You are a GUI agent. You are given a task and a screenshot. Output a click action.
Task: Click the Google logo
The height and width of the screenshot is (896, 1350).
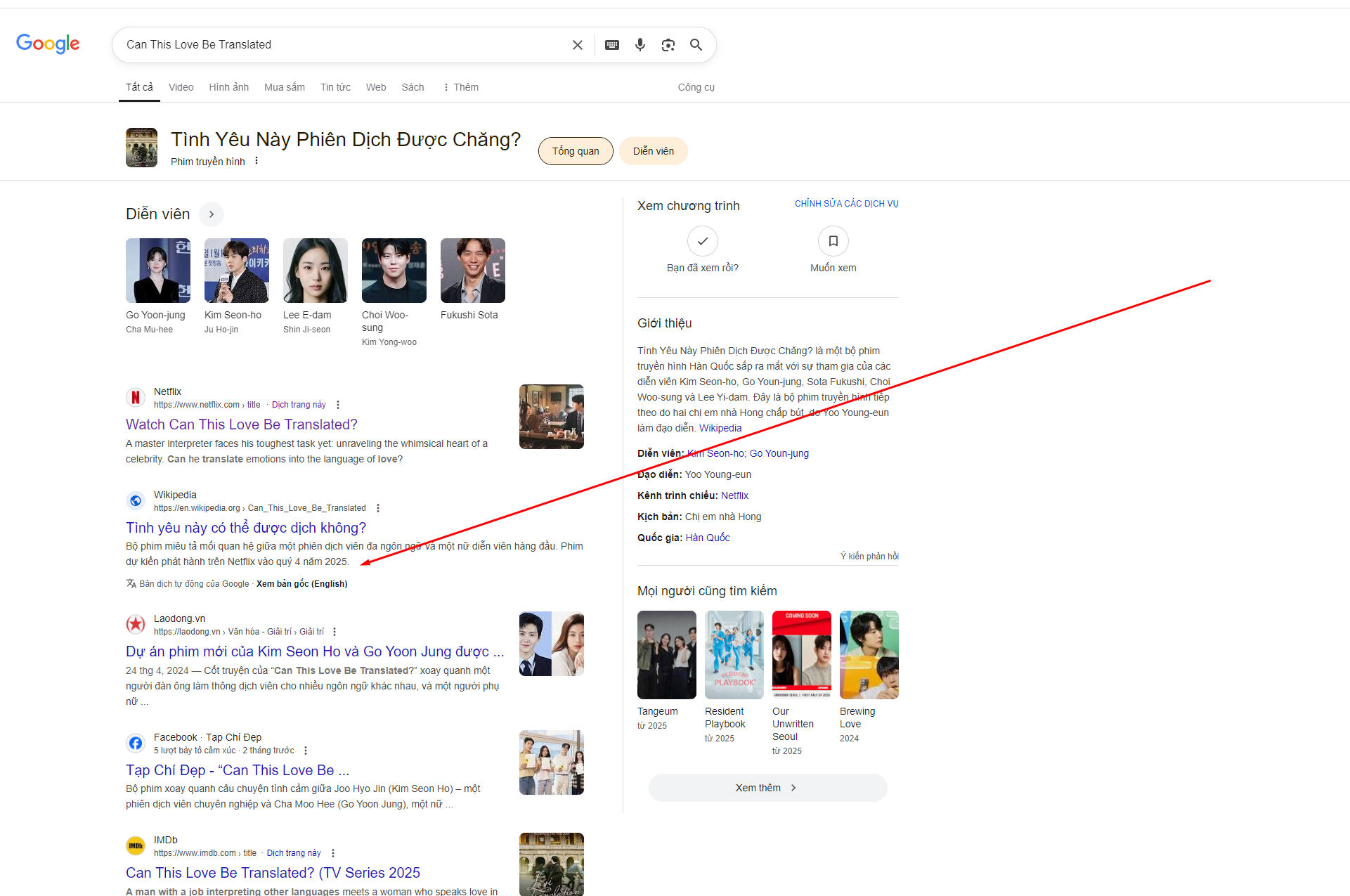[x=48, y=44]
